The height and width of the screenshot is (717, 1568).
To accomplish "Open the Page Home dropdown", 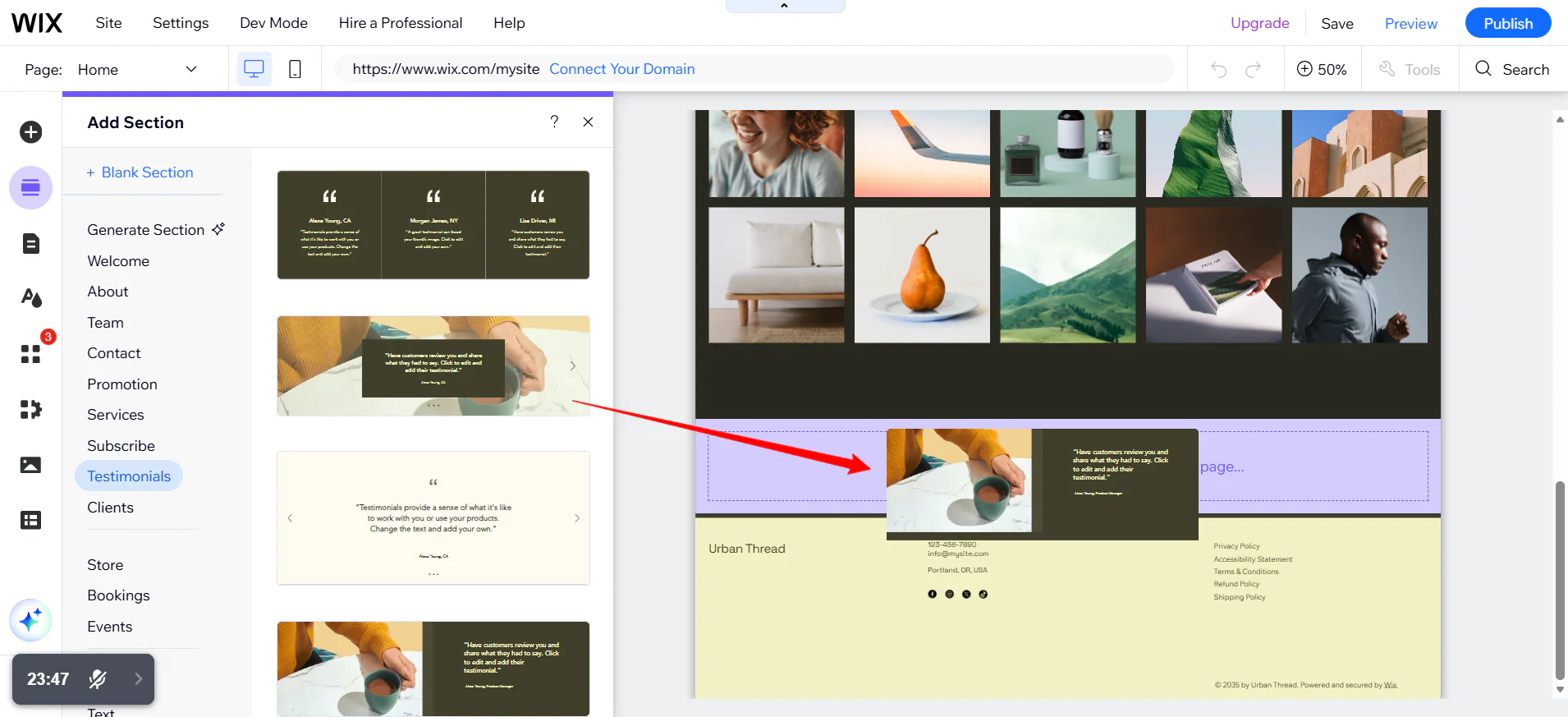I will pos(138,70).
